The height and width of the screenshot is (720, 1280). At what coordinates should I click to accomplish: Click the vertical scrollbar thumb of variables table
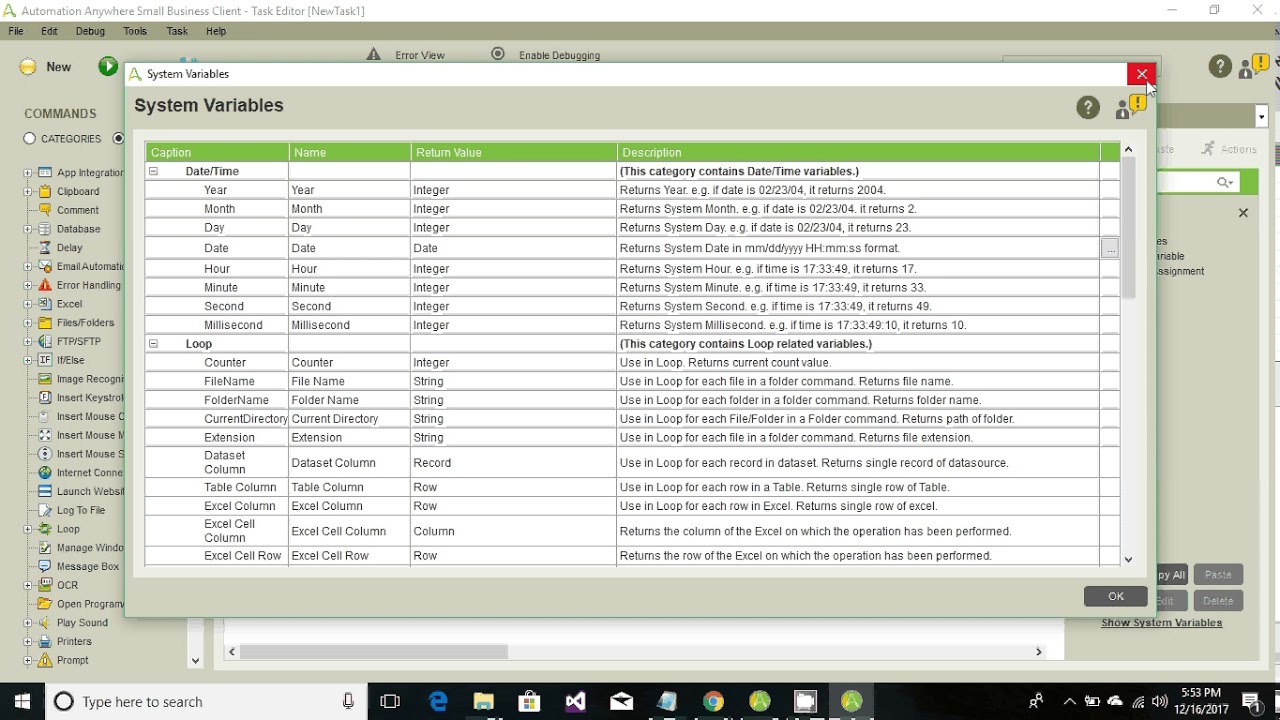point(1128,228)
